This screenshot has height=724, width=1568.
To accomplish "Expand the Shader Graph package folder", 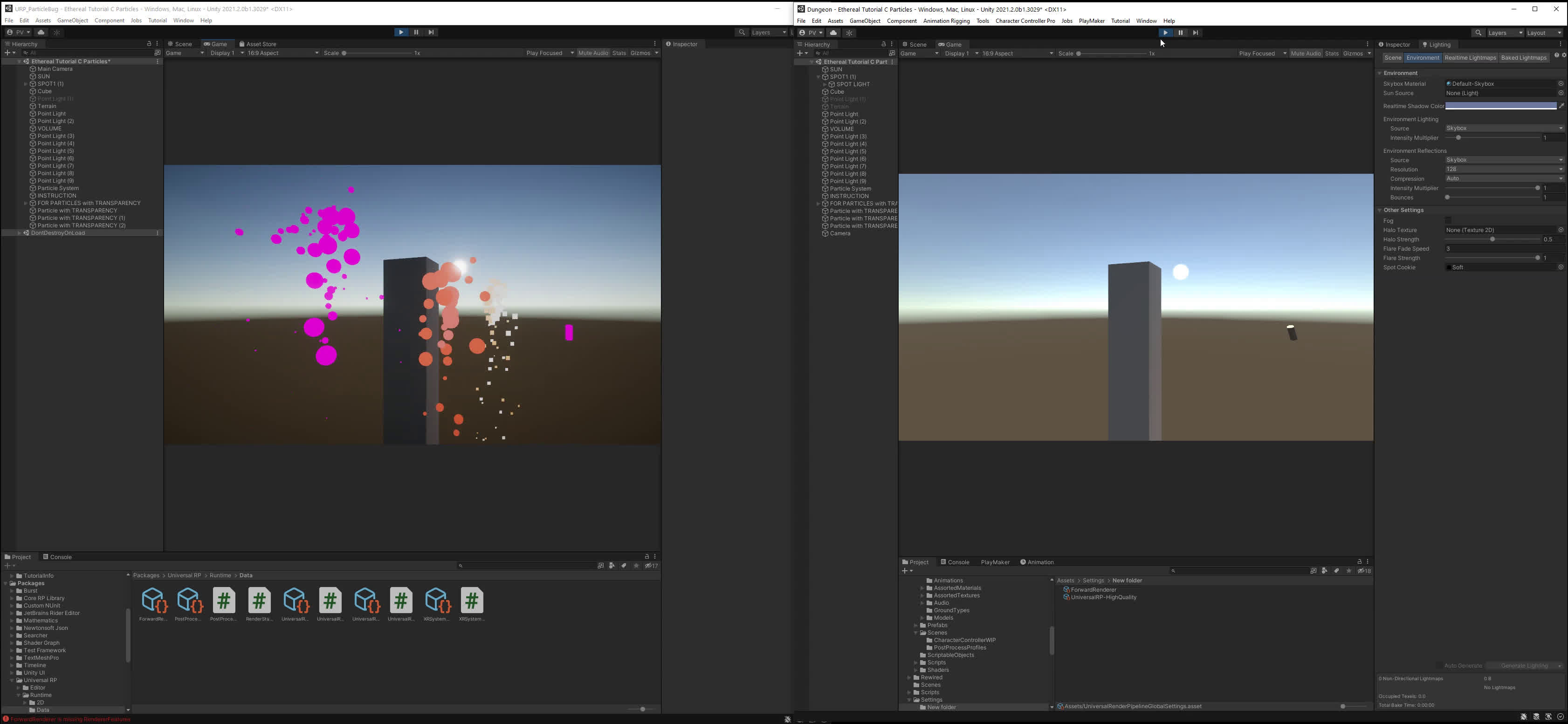I will (12, 643).
